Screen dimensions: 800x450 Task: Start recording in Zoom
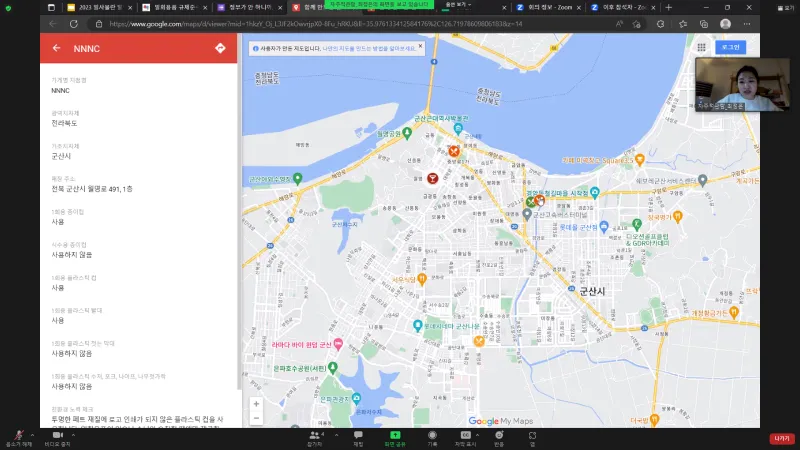point(432,438)
